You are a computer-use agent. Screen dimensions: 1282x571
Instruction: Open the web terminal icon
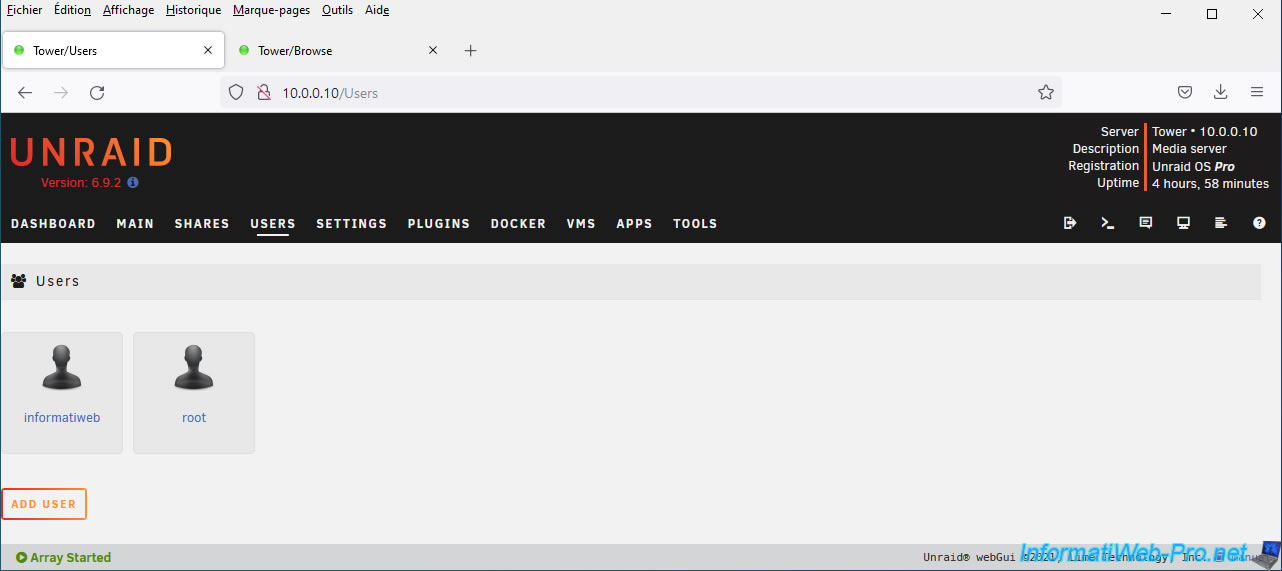pyautogui.click(x=1108, y=223)
